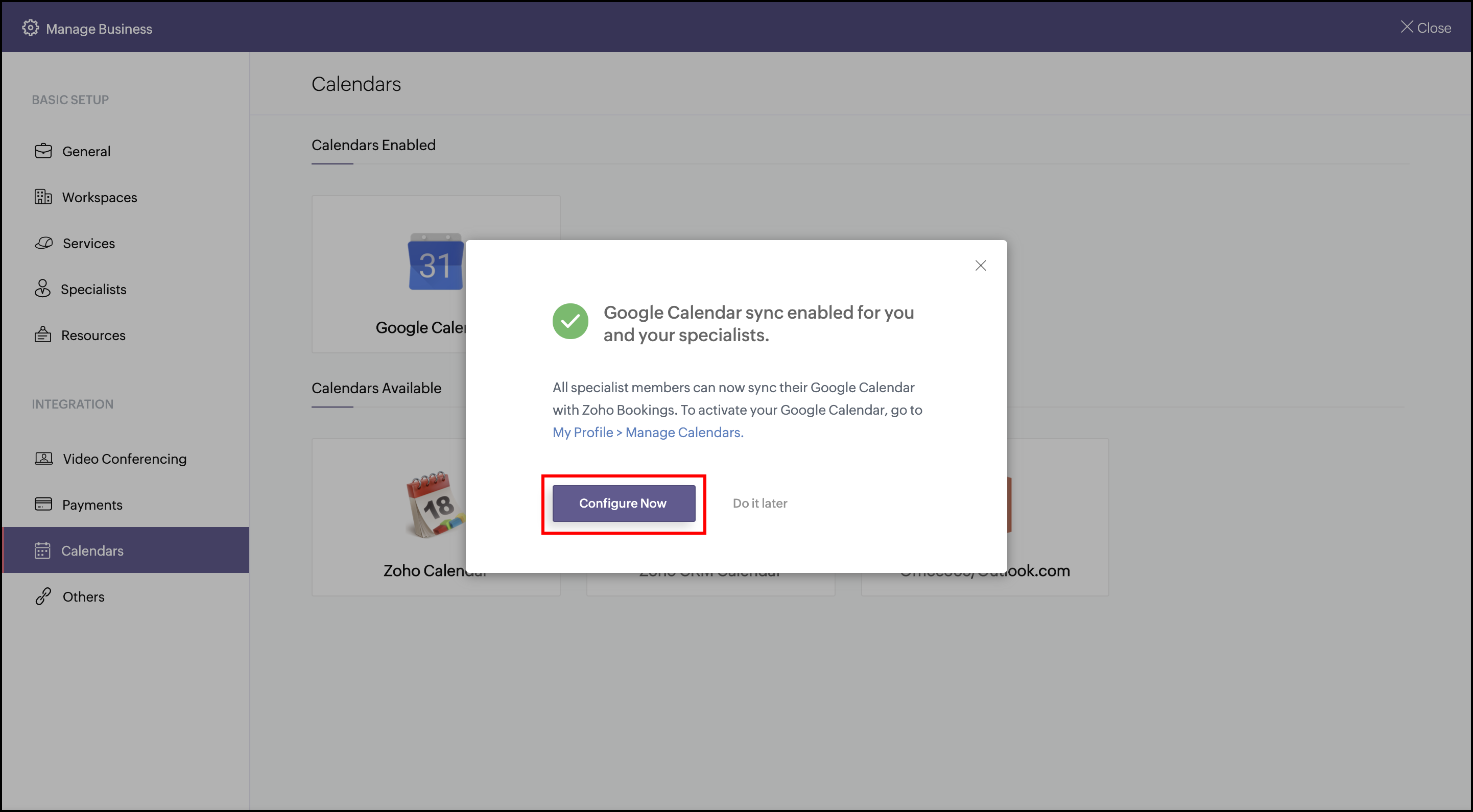Select Payments in the Integration section
Viewport: 1473px width, 812px height.
click(92, 505)
